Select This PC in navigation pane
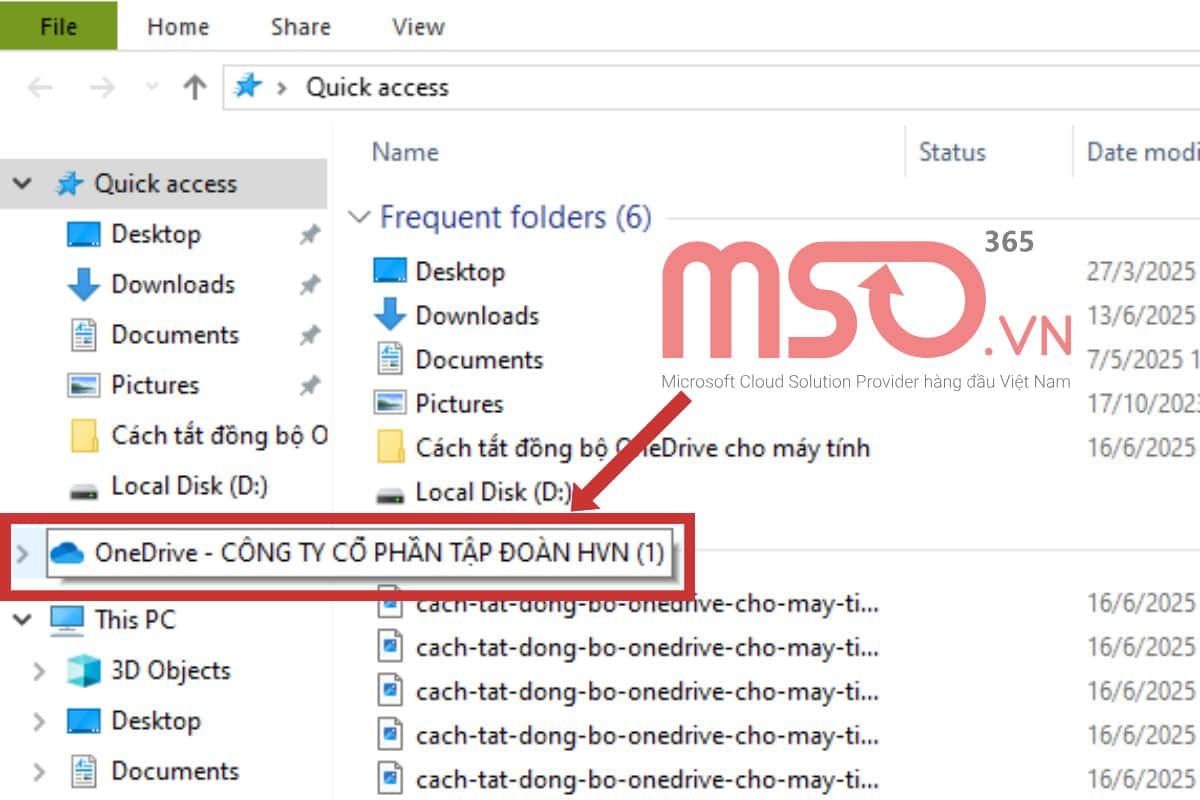The width and height of the screenshot is (1200, 800). [135, 620]
